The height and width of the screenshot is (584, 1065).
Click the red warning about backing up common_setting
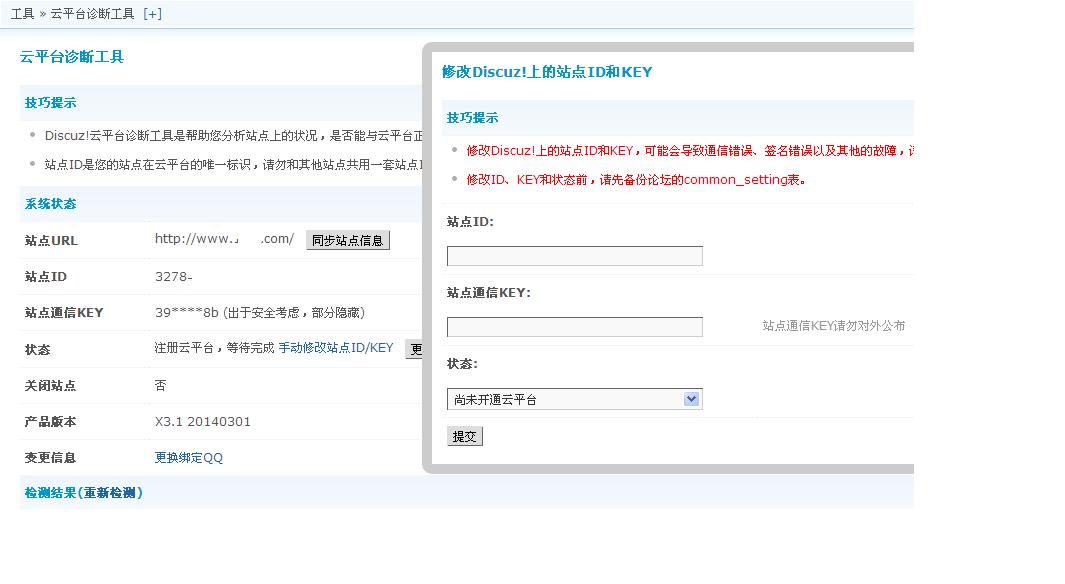636,180
